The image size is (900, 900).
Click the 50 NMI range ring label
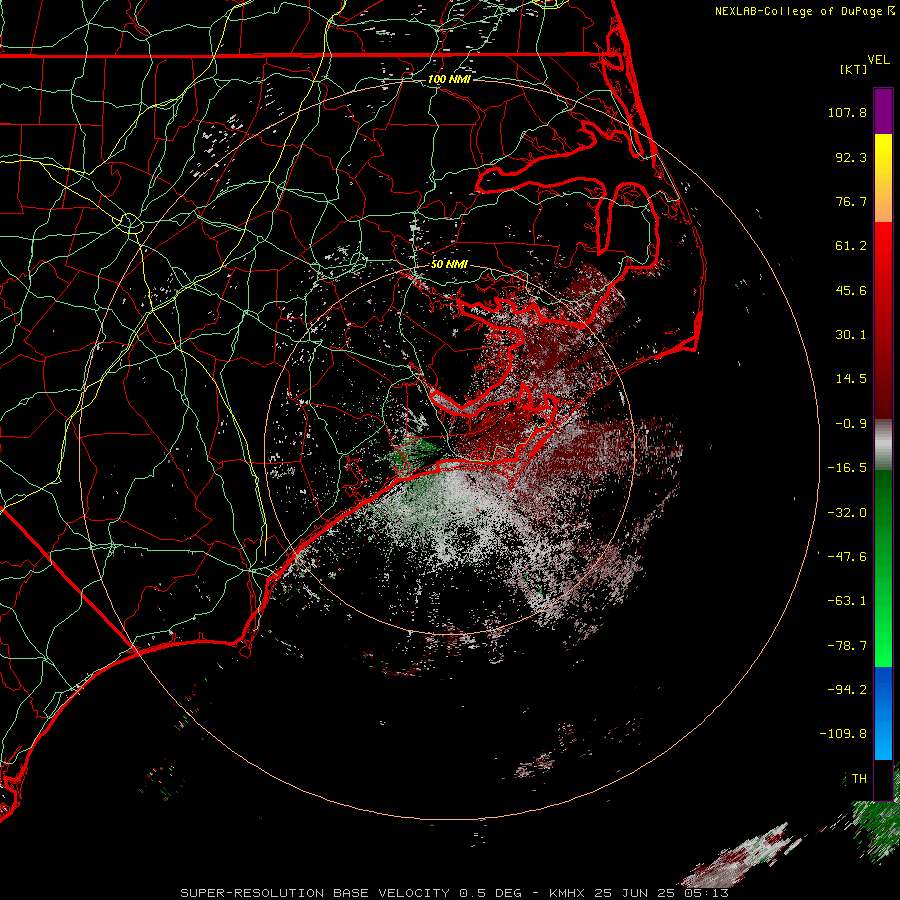449,265
